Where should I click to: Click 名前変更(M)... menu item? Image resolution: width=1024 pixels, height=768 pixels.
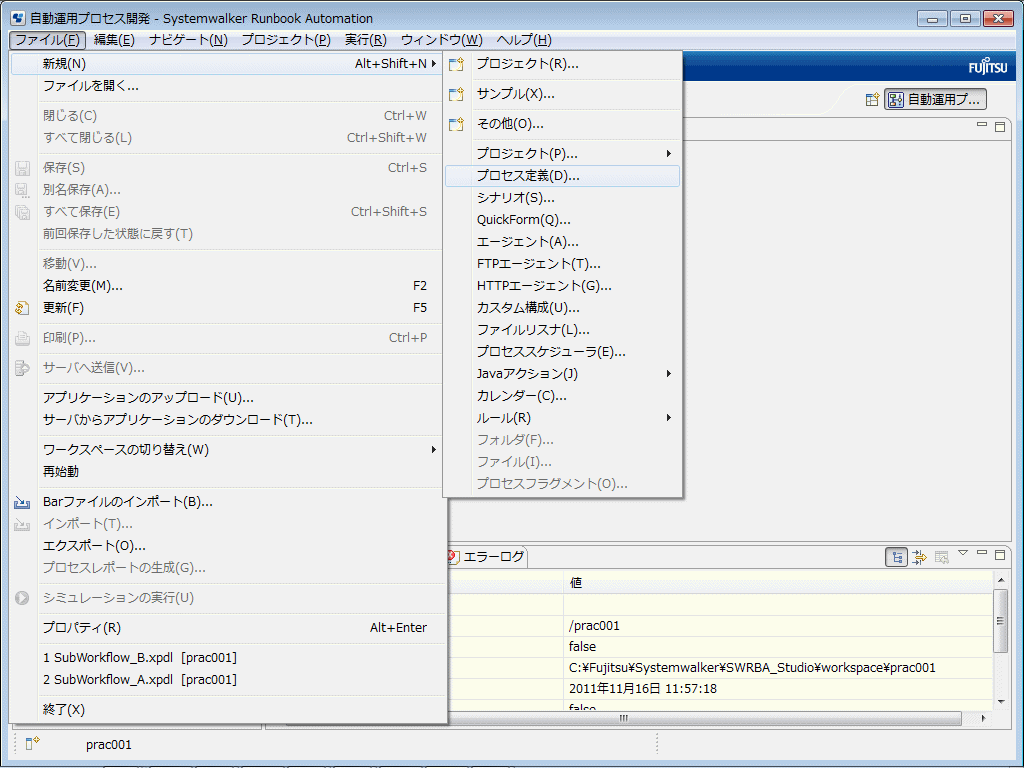(x=227, y=286)
